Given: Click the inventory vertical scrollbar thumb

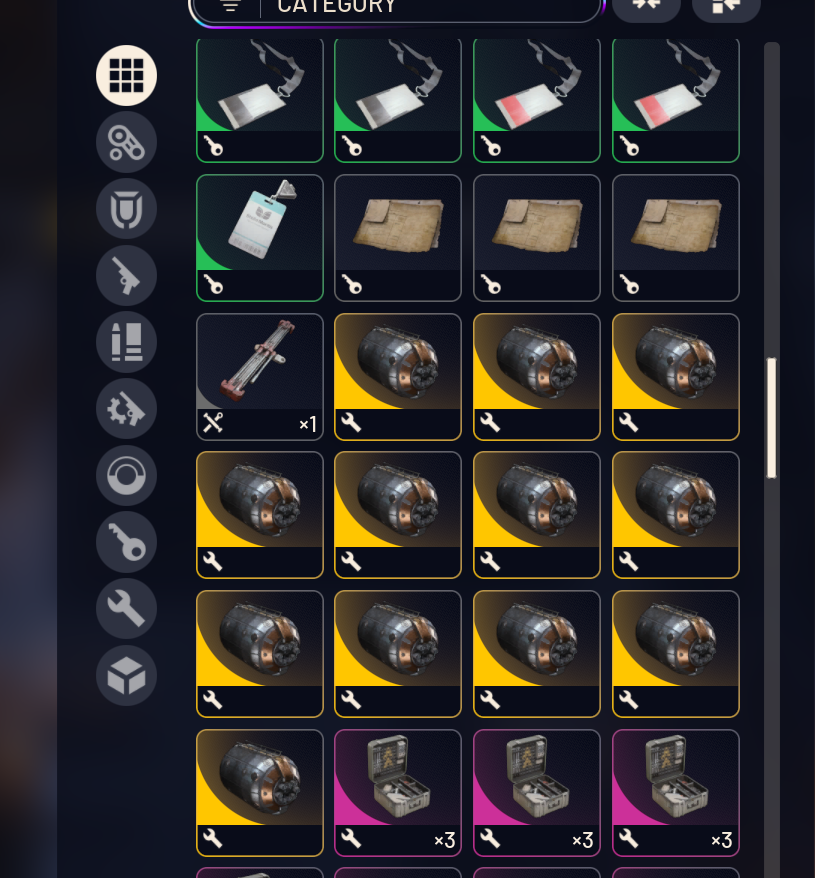Looking at the screenshot, I should pos(771,418).
